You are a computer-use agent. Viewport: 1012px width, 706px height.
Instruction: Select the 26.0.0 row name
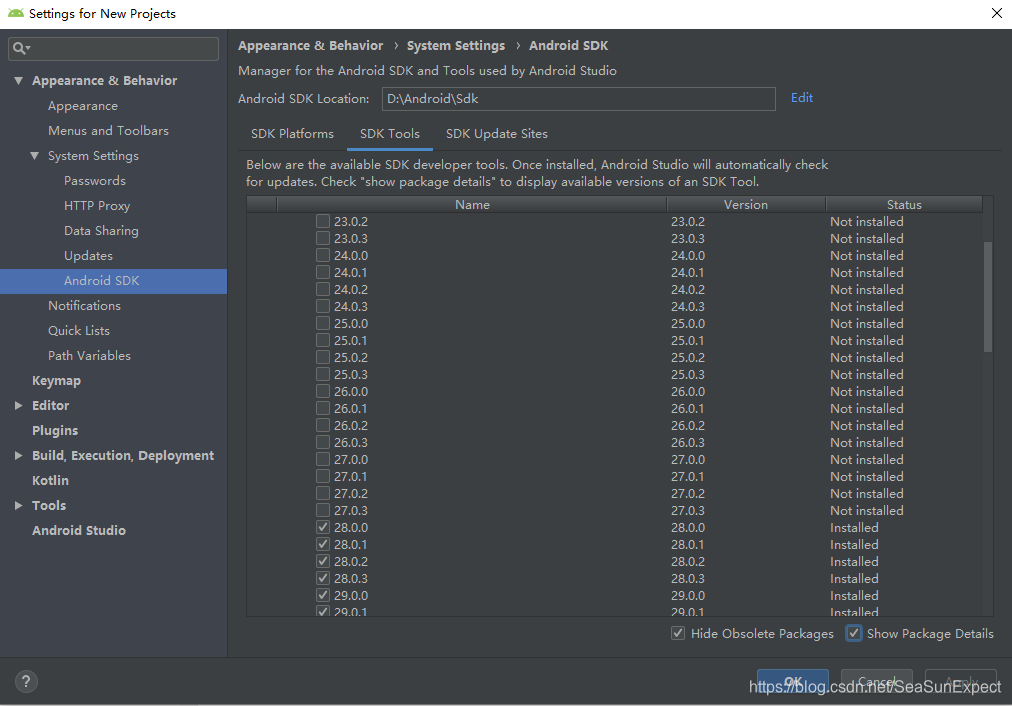pos(351,392)
